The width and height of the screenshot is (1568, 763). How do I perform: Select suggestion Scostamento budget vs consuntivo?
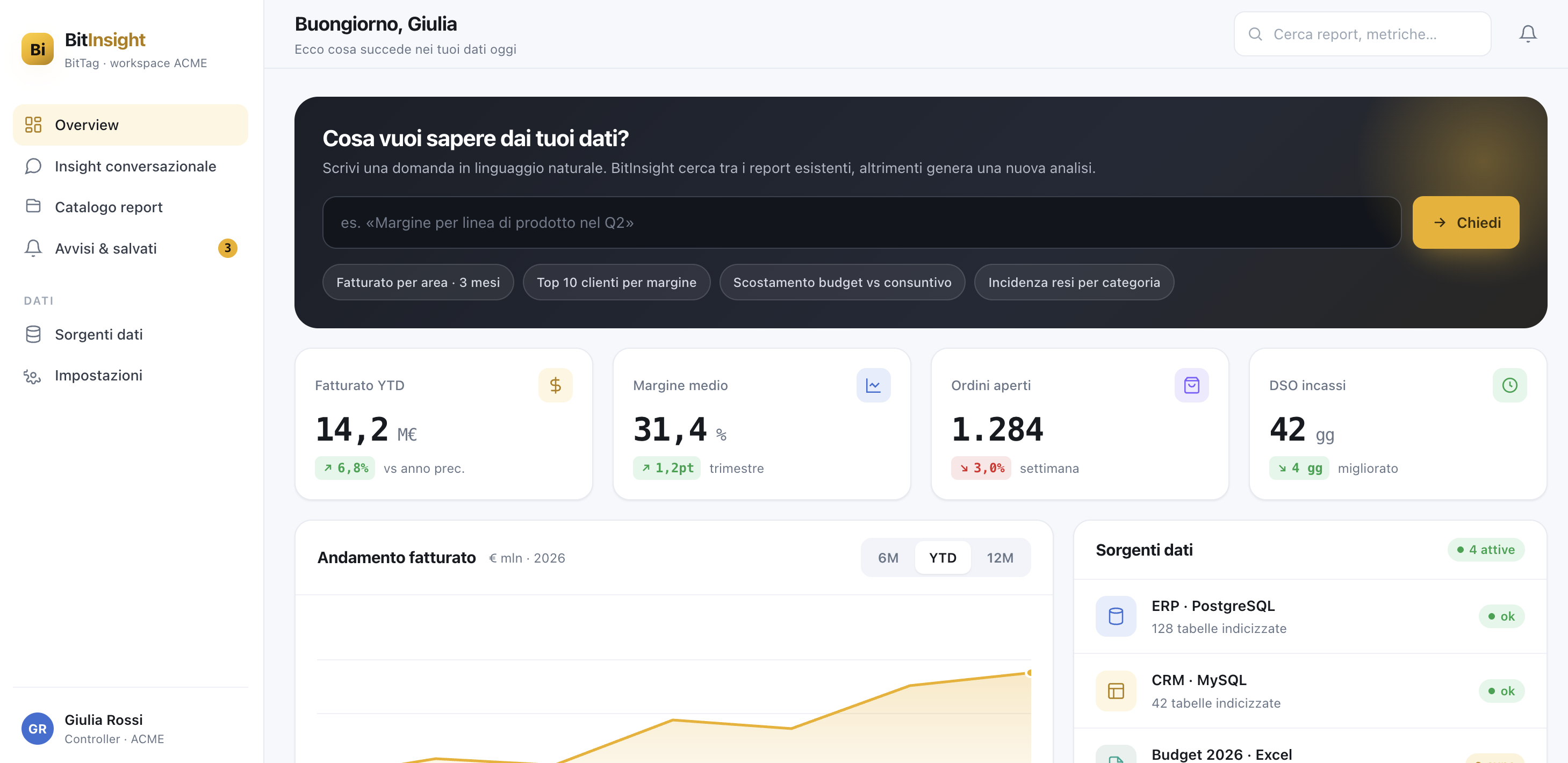[842, 282]
